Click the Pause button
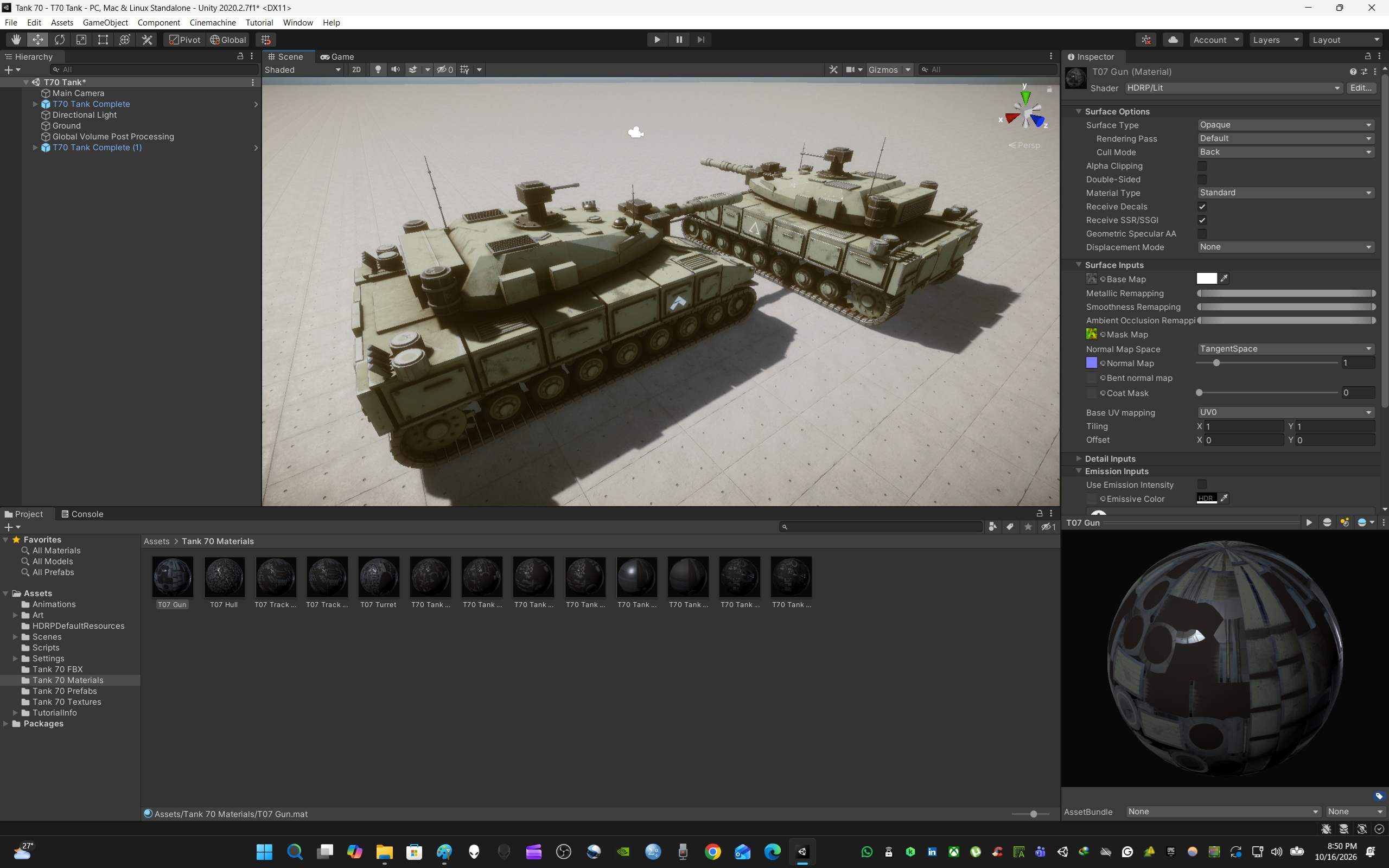This screenshot has height=868, width=1389. (x=679, y=40)
